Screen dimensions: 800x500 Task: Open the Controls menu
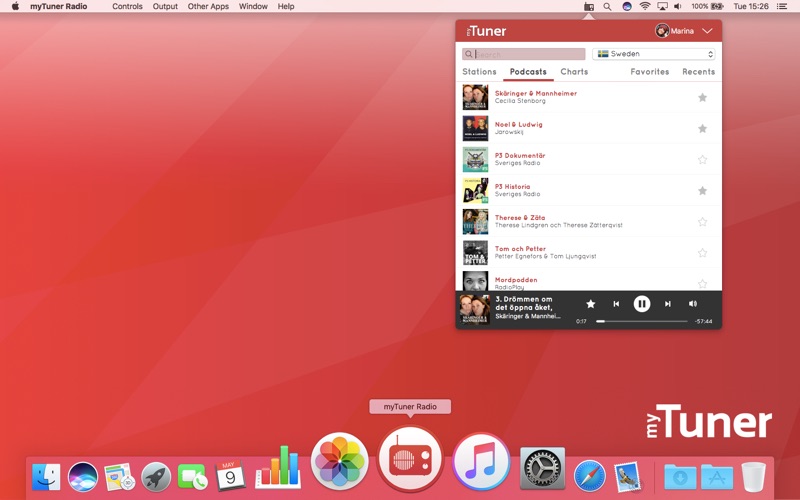pyautogui.click(x=127, y=7)
